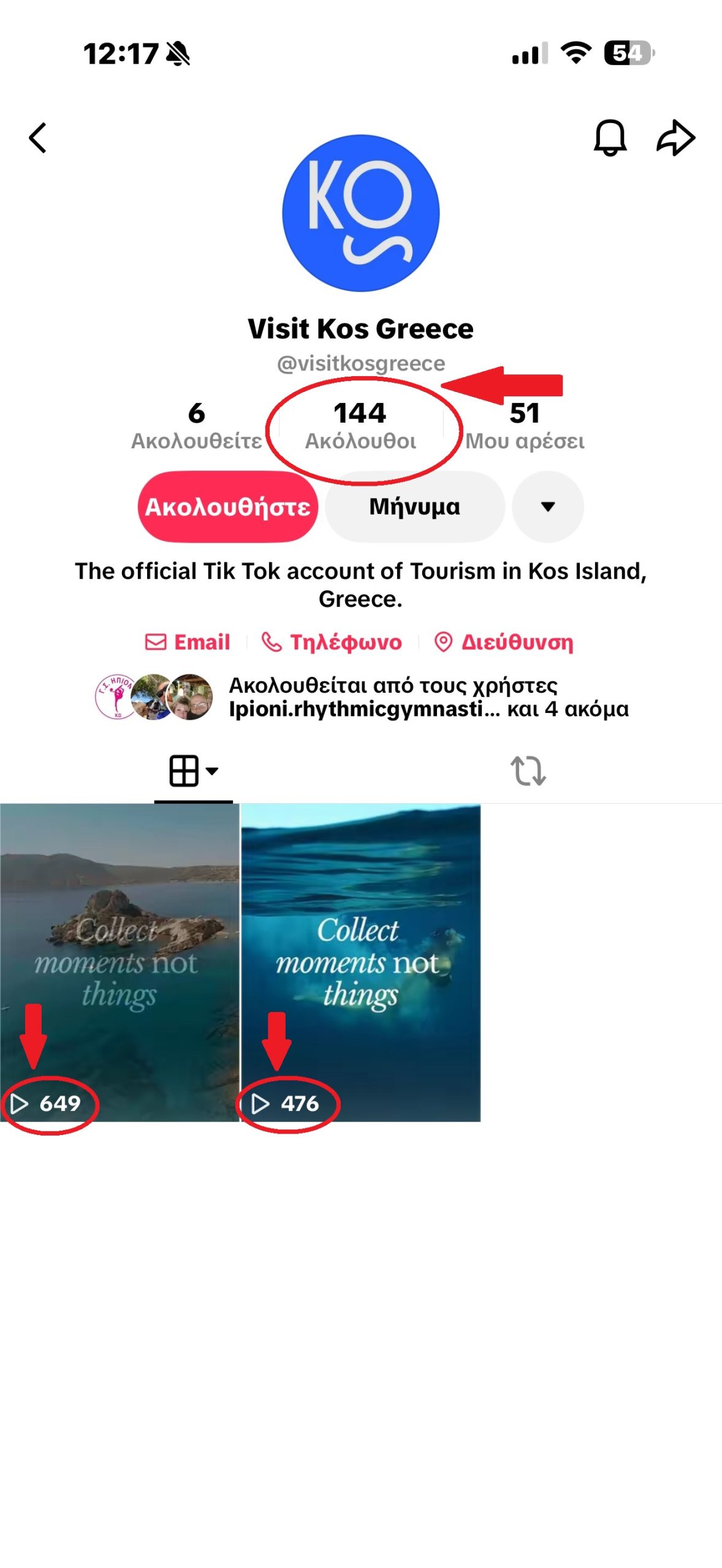This screenshot has width=722, height=1568.
Task: Expand the suggested accounts dropdown arrow
Action: click(547, 507)
